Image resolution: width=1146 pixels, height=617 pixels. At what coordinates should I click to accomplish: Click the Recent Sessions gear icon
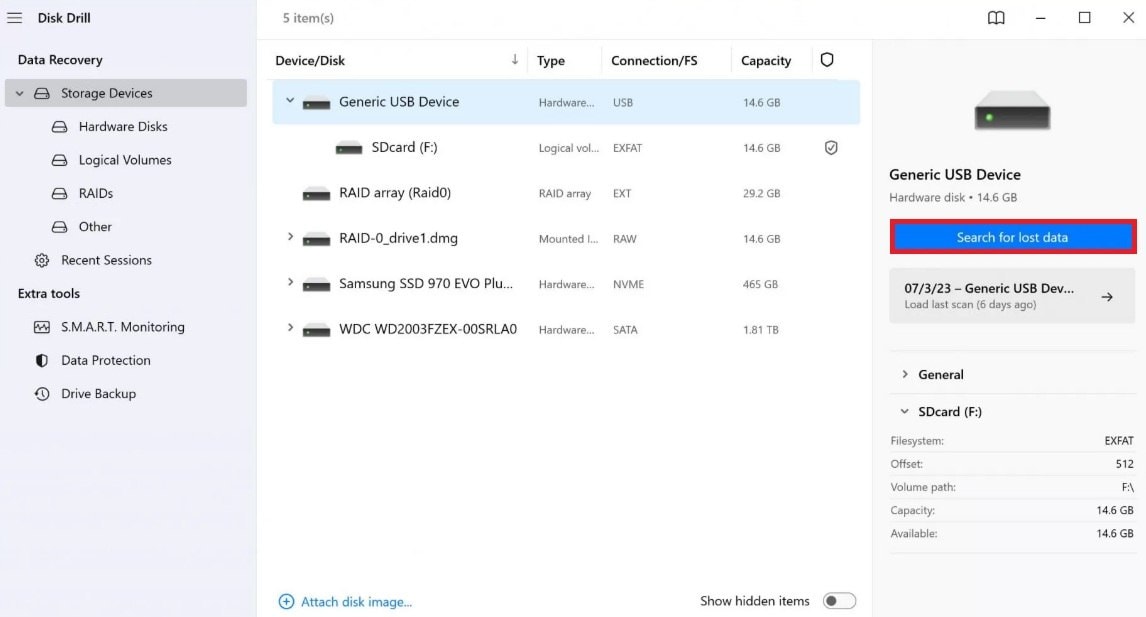click(42, 260)
